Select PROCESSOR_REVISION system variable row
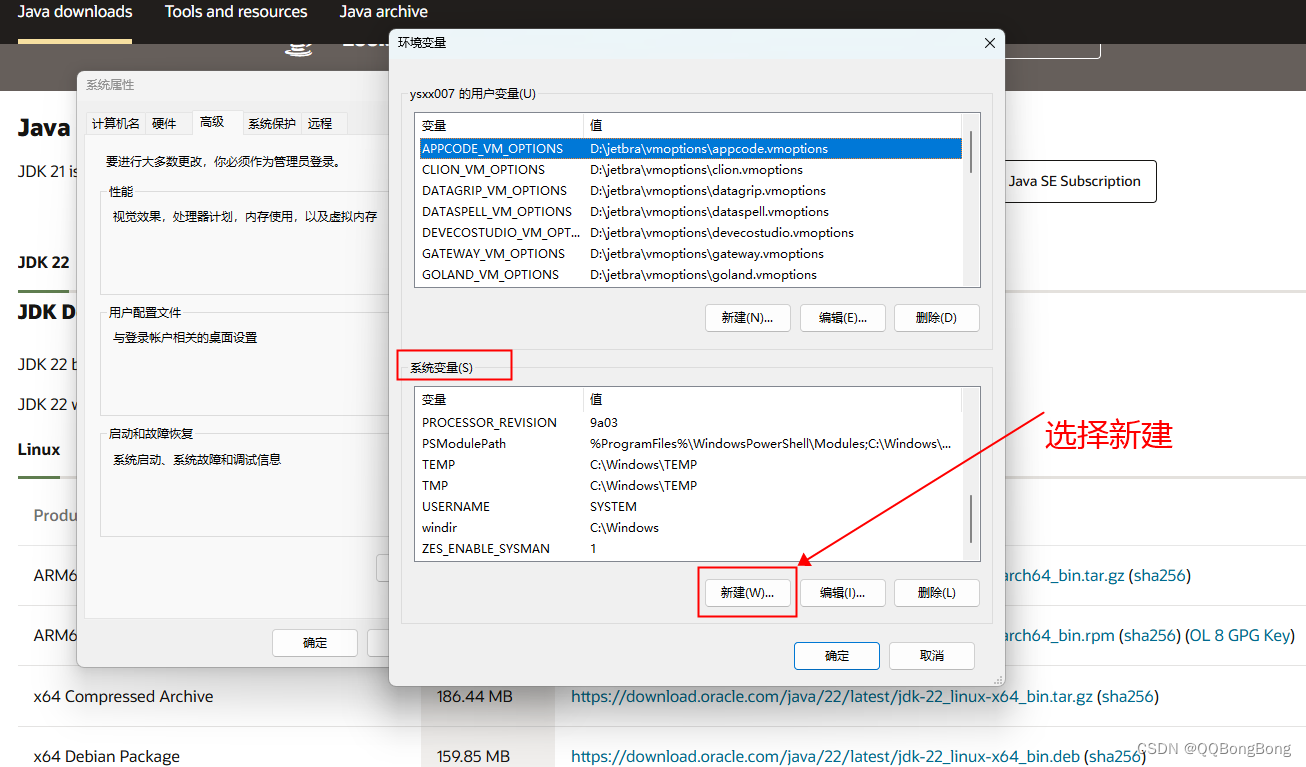Viewport: 1306px width, 767px height. (689, 423)
